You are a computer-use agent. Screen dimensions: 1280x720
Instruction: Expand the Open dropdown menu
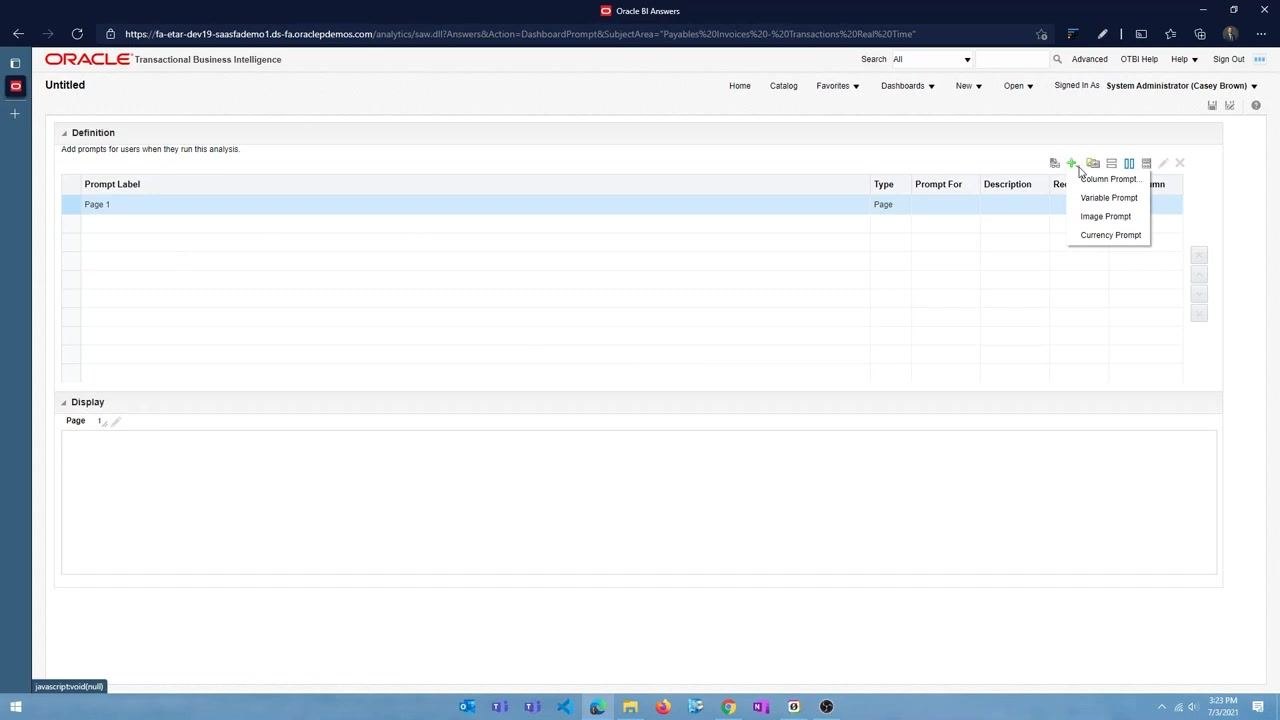[1019, 86]
